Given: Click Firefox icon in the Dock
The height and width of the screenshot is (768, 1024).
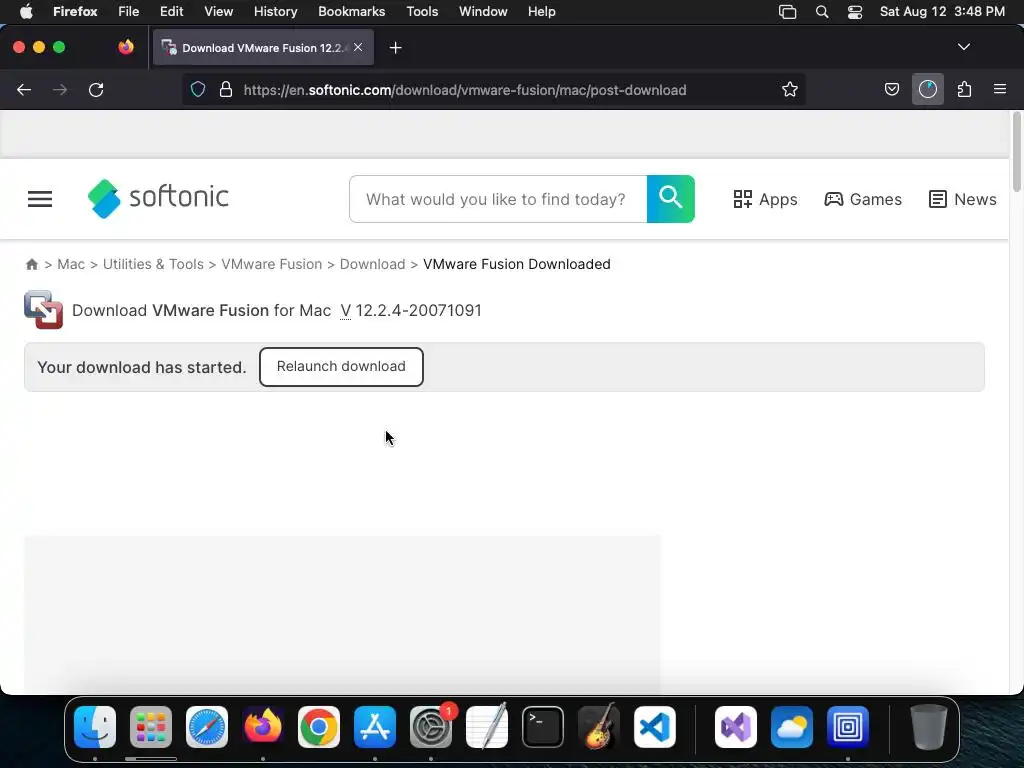Looking at the screenshot, I should point(263,727).
